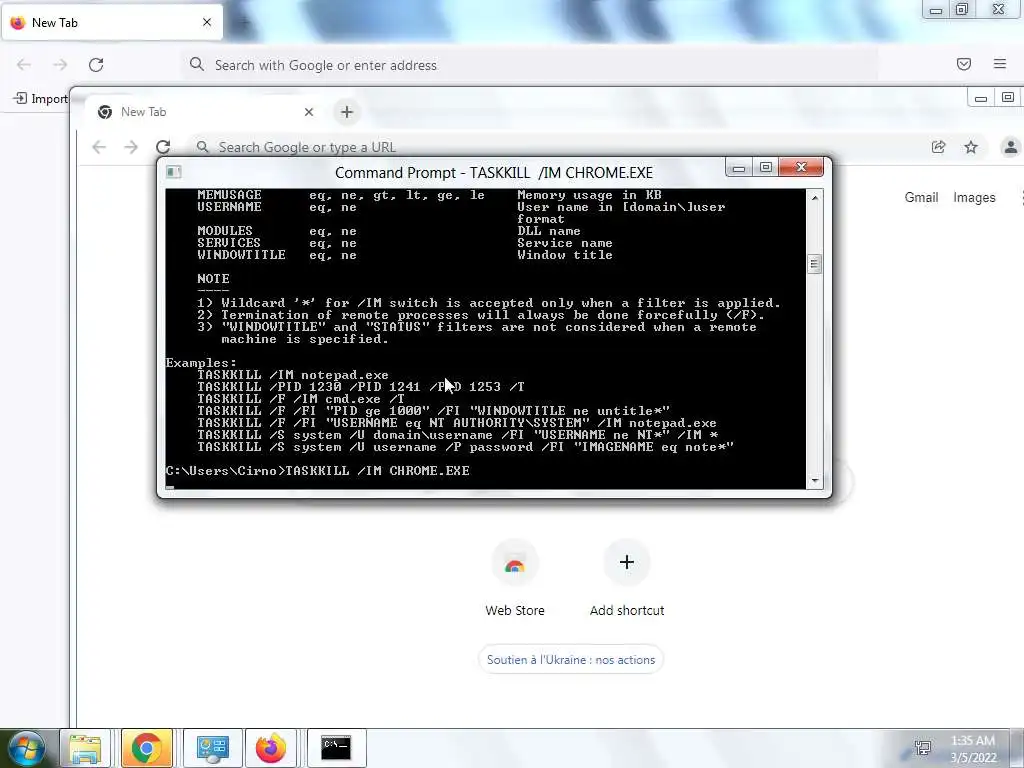
Task: Open Gmail link on Chrome page
Action: click(921, 197)
